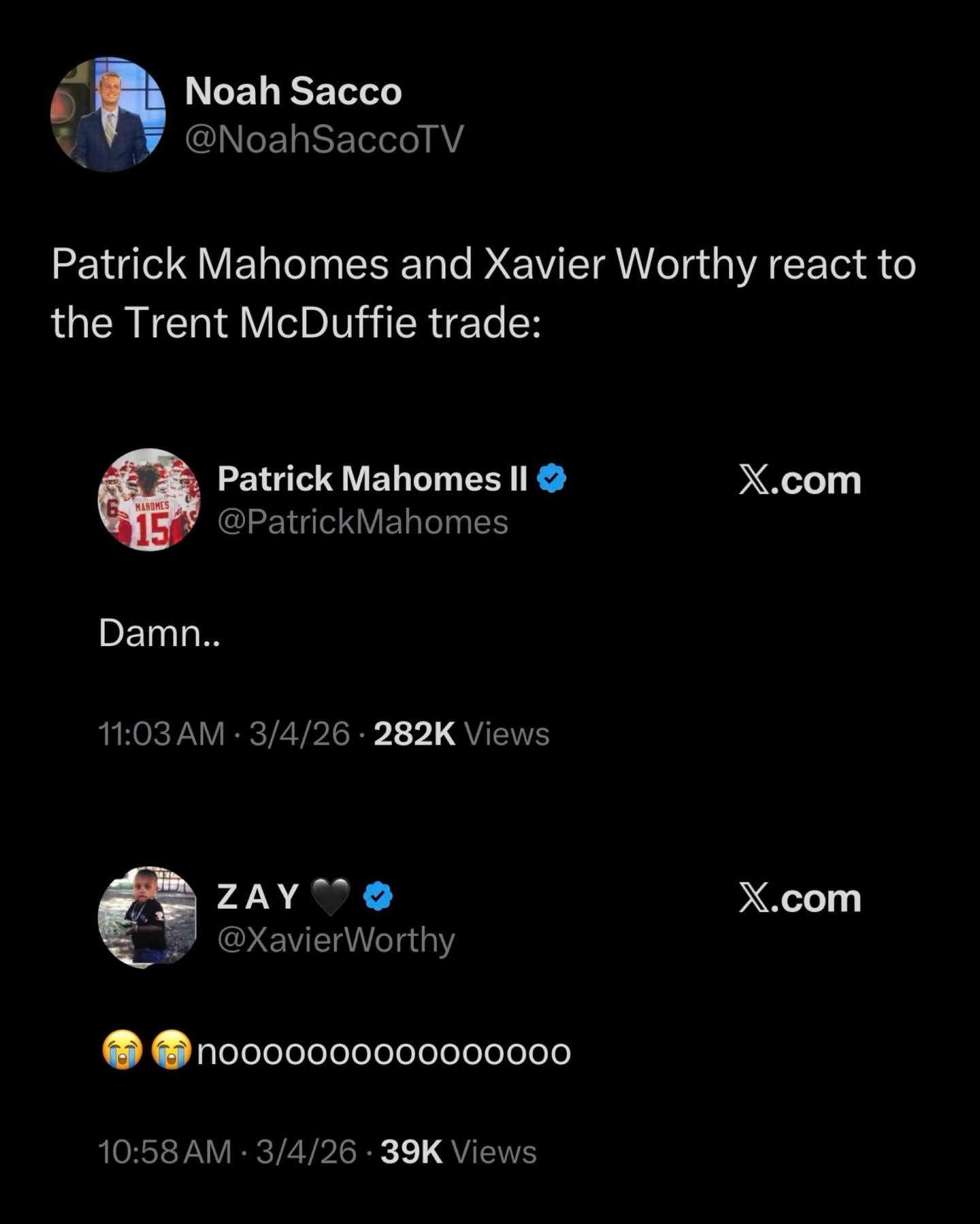Click Patrick Mahomes II profile picture

tap(149, 499)
